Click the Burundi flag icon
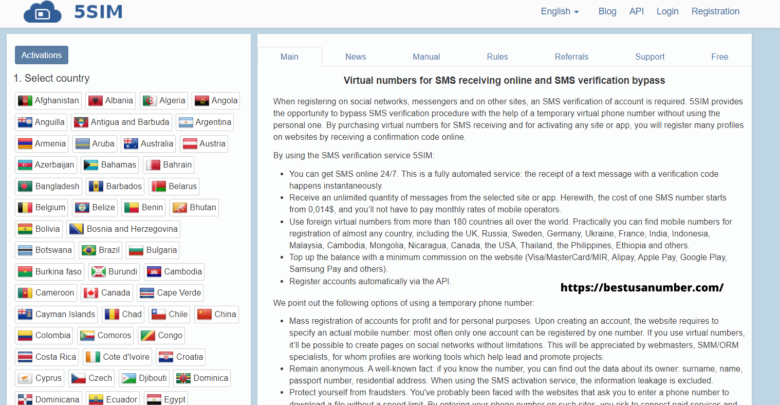780x405 pixels. (98, 272)
